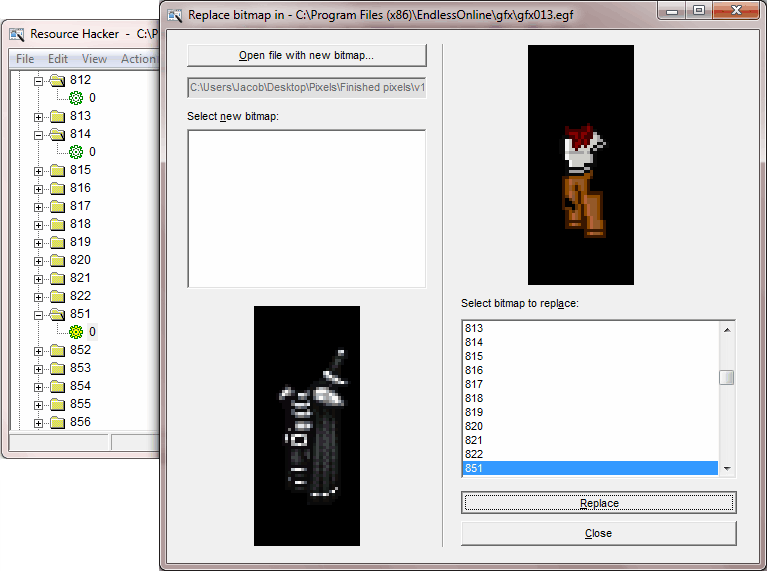Image resolution: width=767 pixels, height=571 pixels.
Task: Select highlighted 851 in replace list
Action: pyautogui.click(x=590, y=468)
